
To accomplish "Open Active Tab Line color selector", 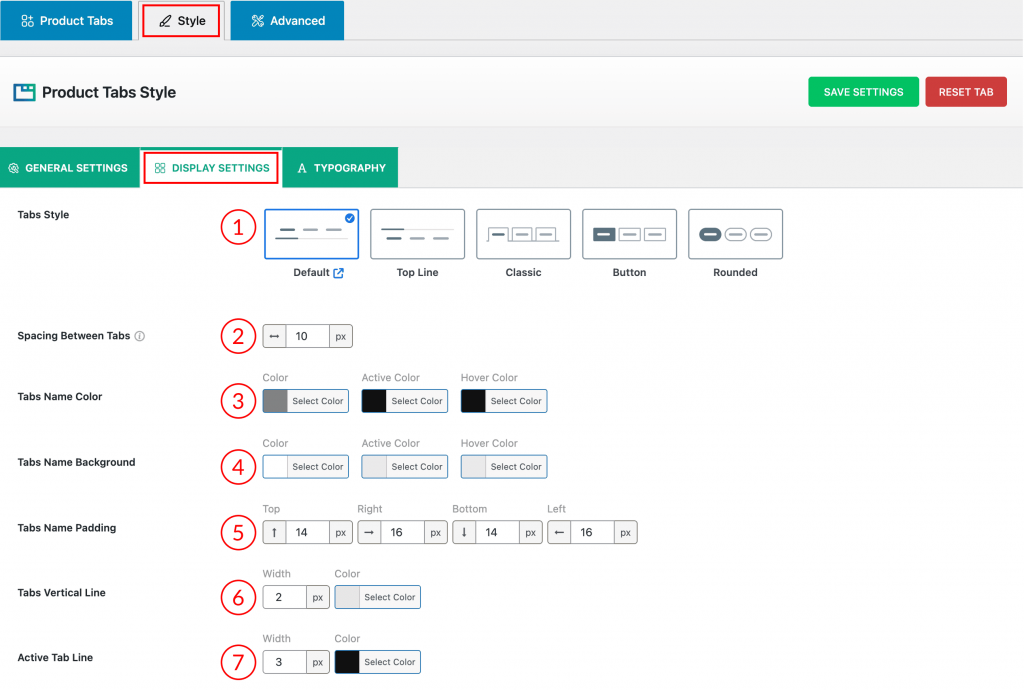I will pos(377,662).
